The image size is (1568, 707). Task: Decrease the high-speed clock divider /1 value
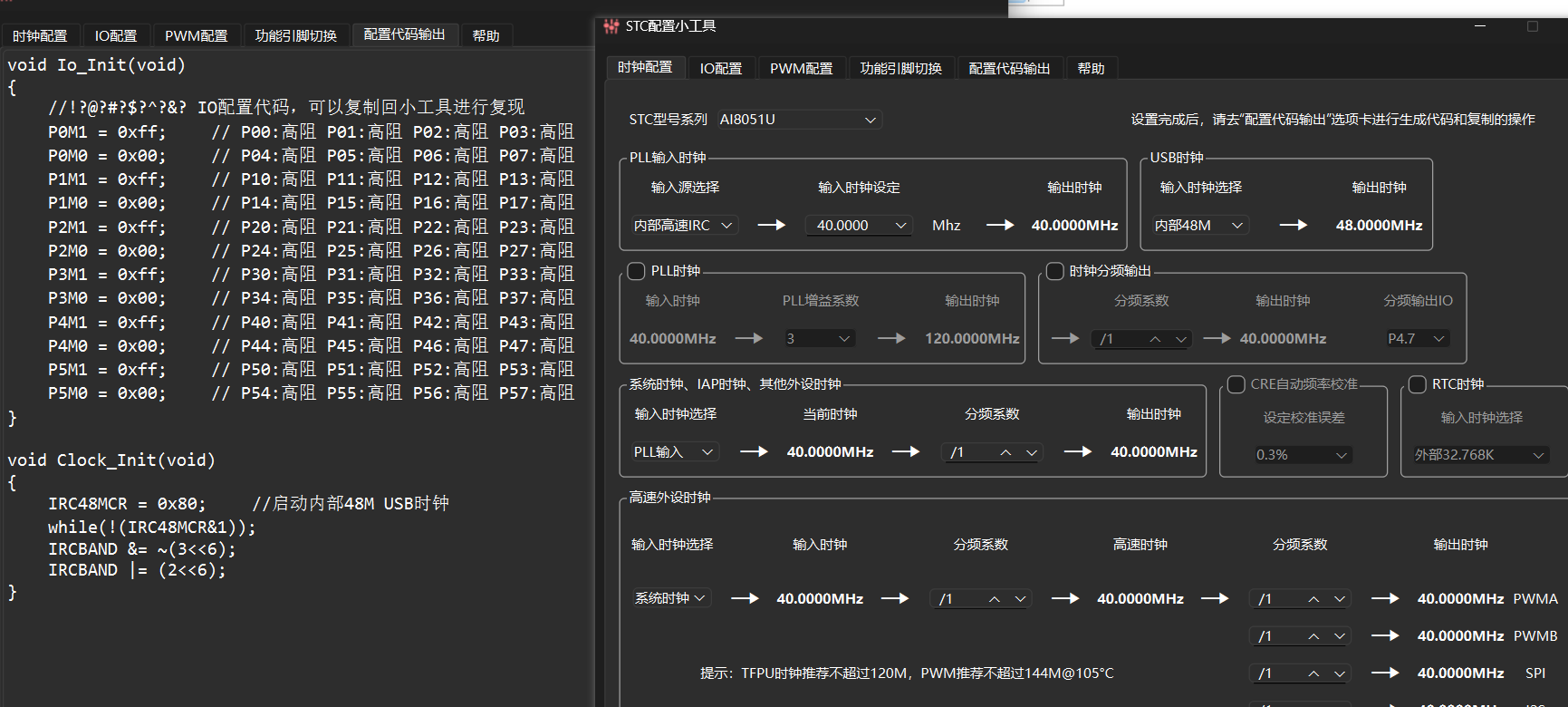tap(1020, 599)
